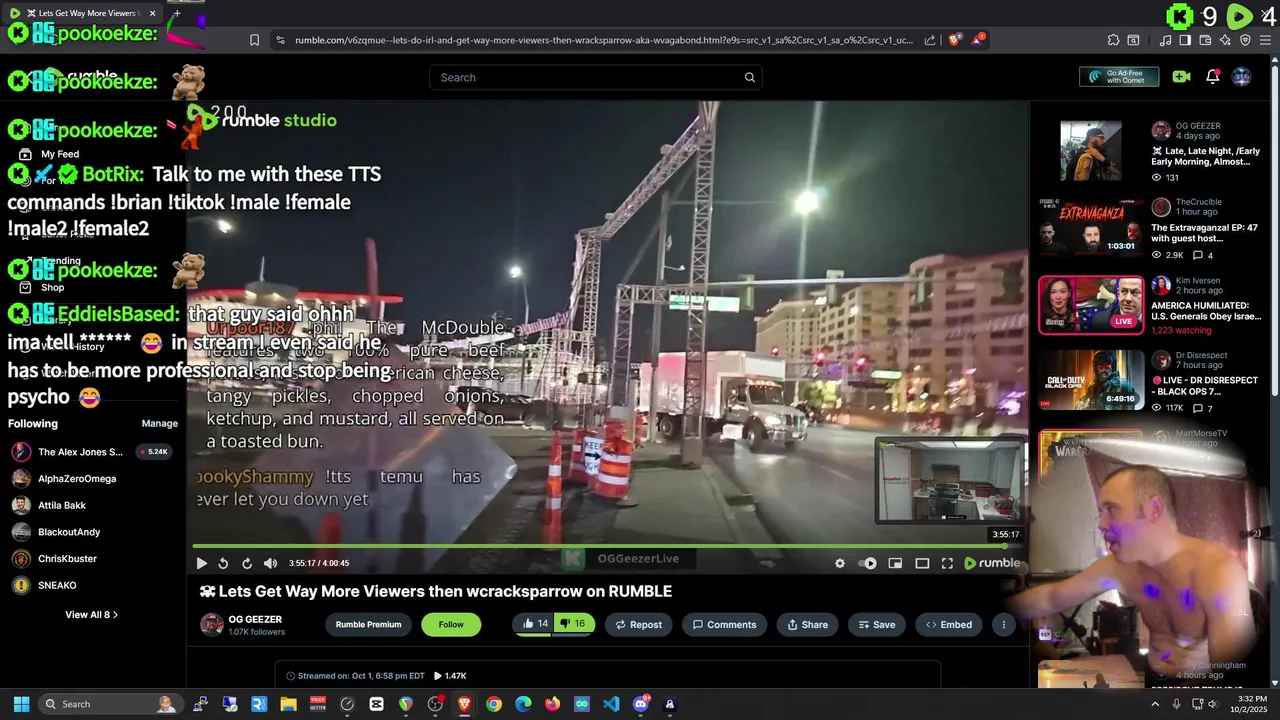Open the user profile avatar menu
This screenshot has width=1280, height=720.
point(1241,77)
